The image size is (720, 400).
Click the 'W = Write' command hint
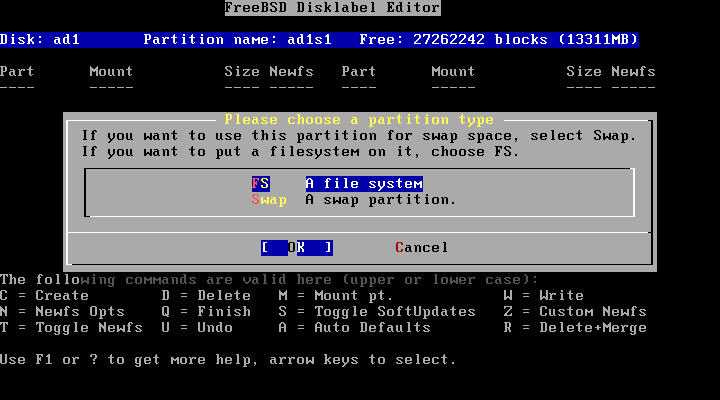coord(544,295)
